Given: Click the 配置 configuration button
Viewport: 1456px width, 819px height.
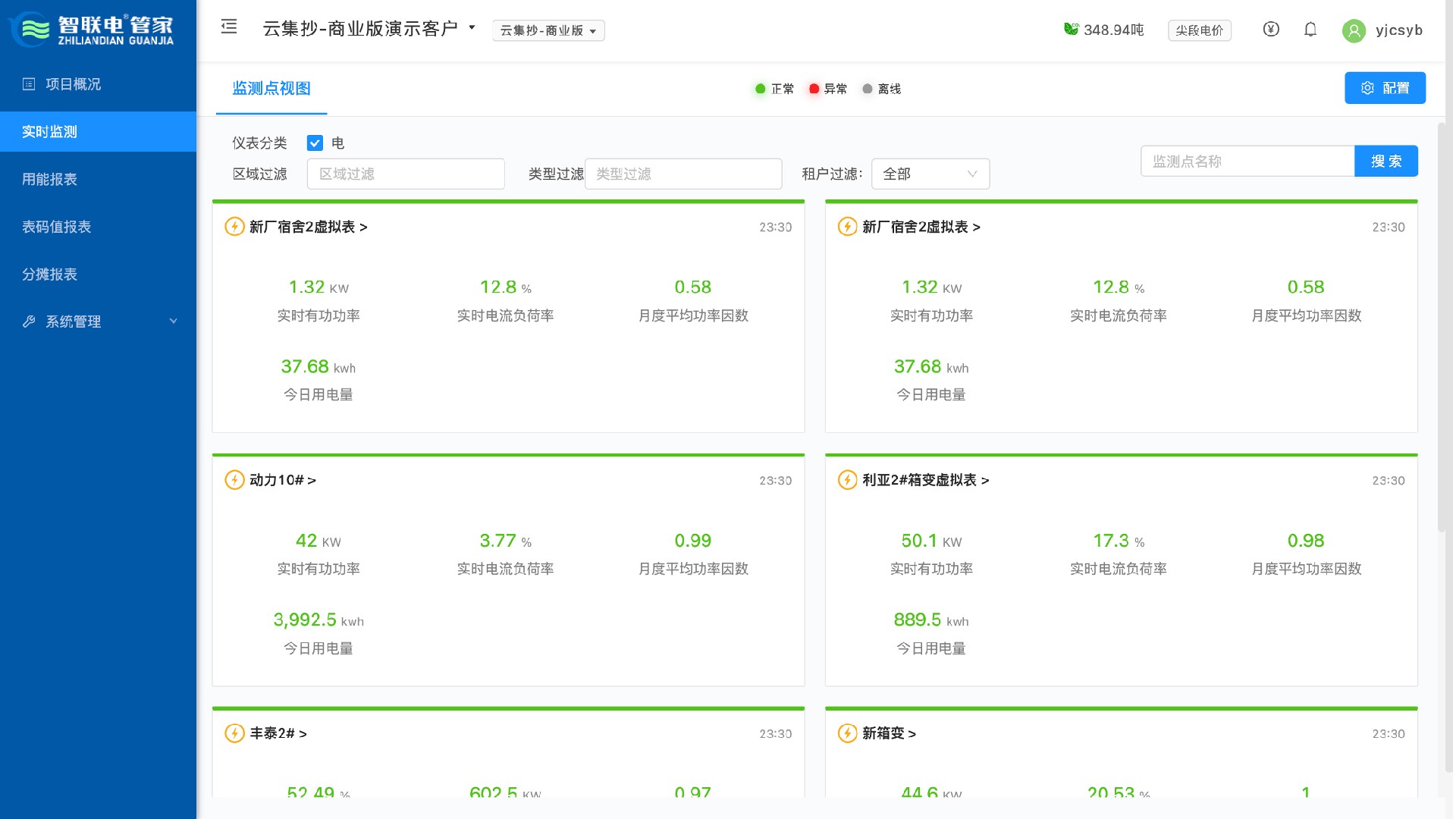Looking at the screenshot, I should coord(1385,88).
